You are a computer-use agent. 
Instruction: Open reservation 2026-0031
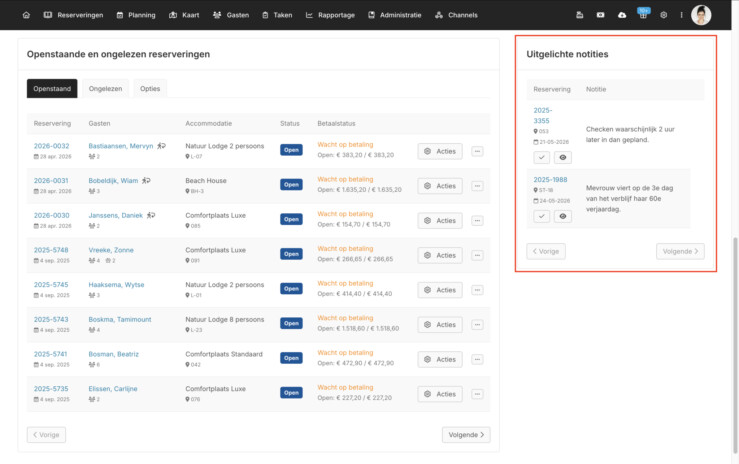coord(51,180)
